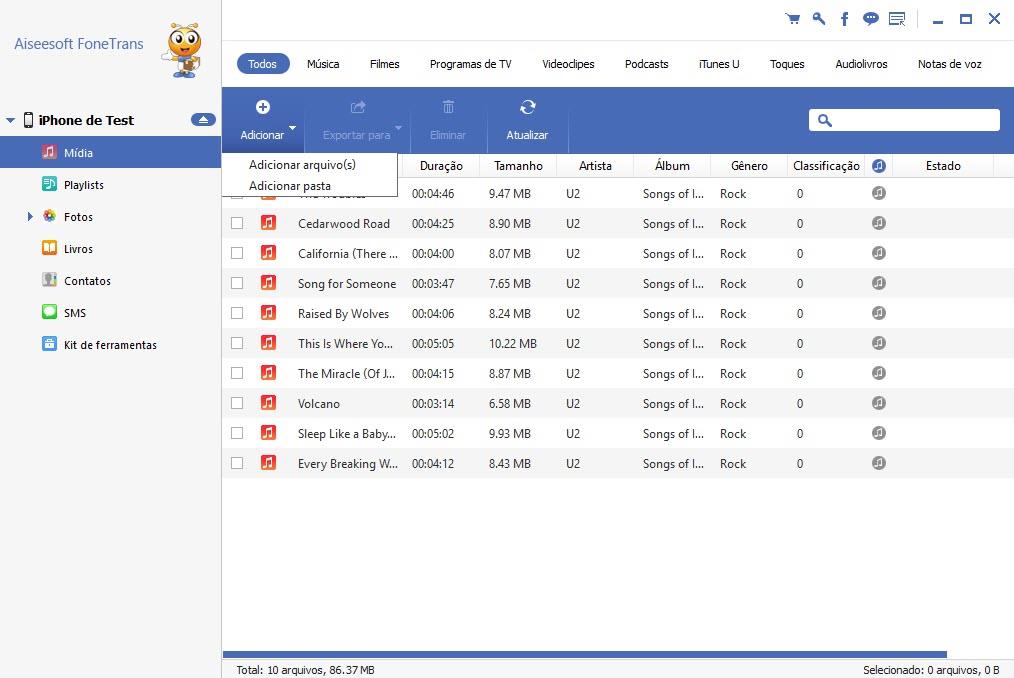Click the bee mascot logo

tap(184, 50)
